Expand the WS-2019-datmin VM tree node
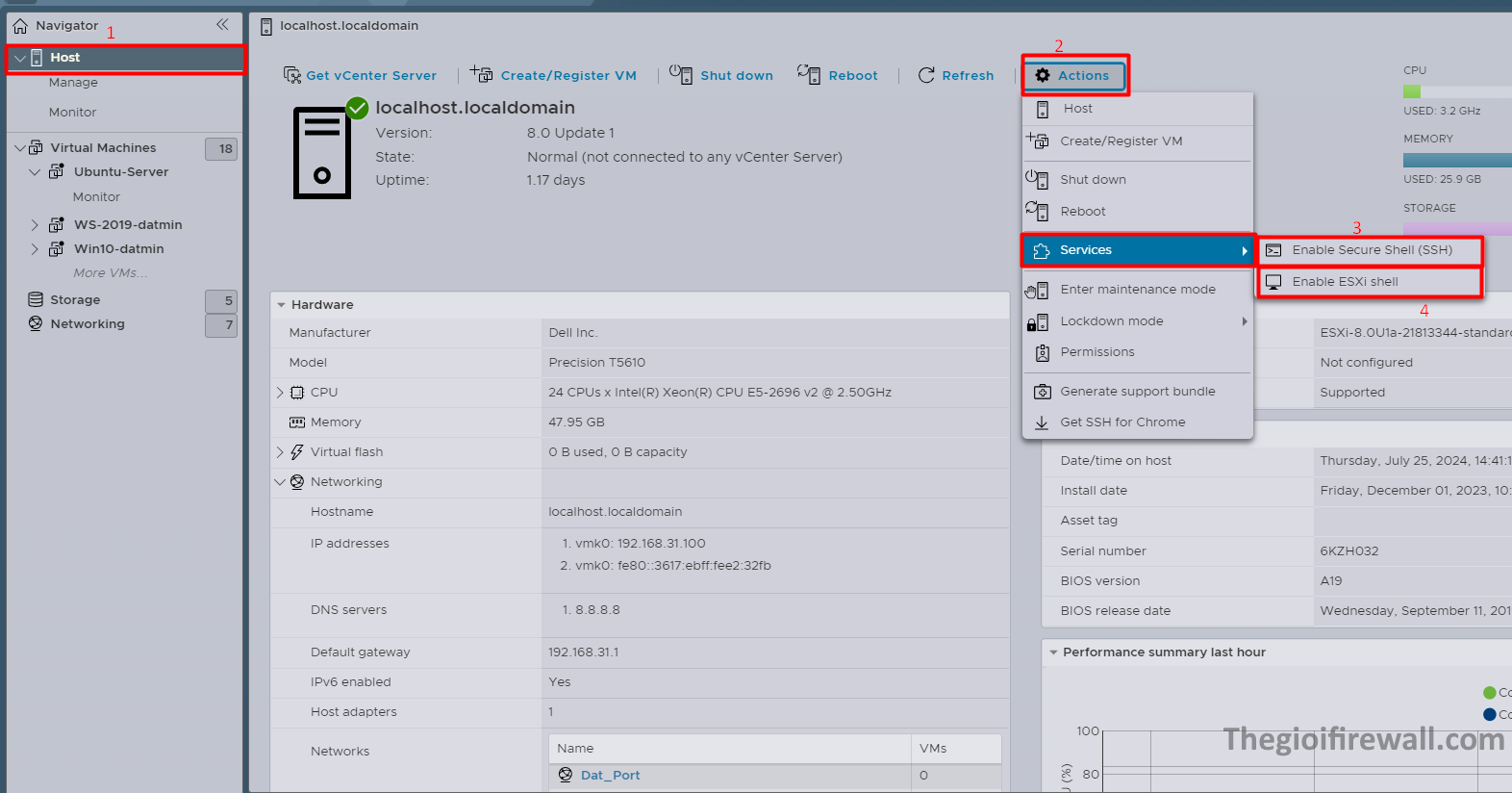Screen dimensions: 1512x793 pos(35,225)
